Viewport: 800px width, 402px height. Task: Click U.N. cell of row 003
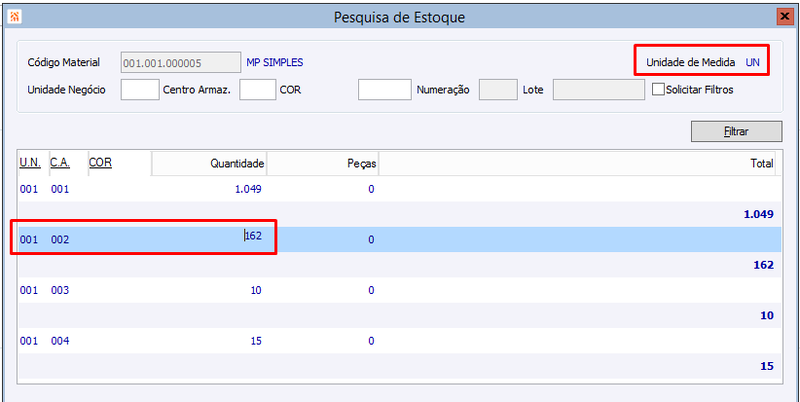(x=29, y=290)
